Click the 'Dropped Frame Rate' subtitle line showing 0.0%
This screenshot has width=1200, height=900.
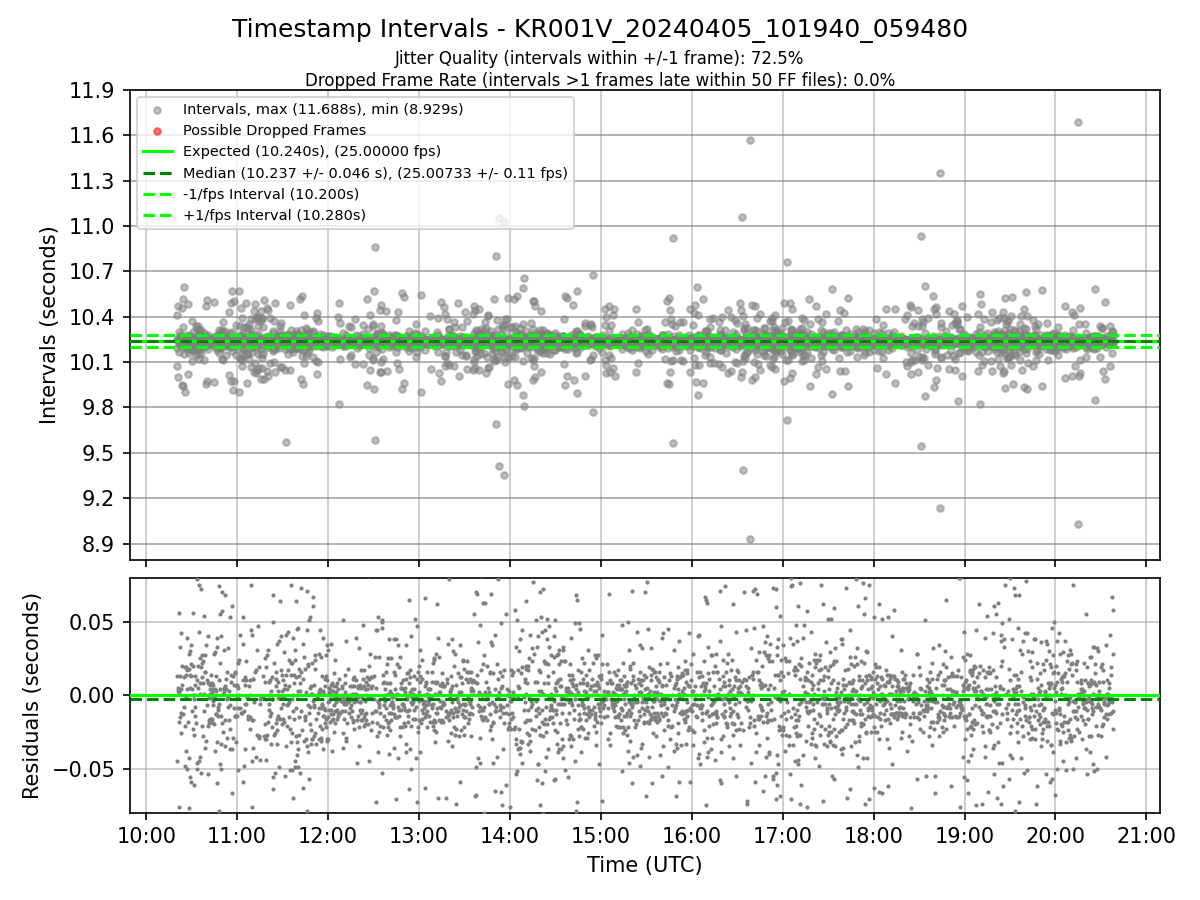[x=600, y=79]
